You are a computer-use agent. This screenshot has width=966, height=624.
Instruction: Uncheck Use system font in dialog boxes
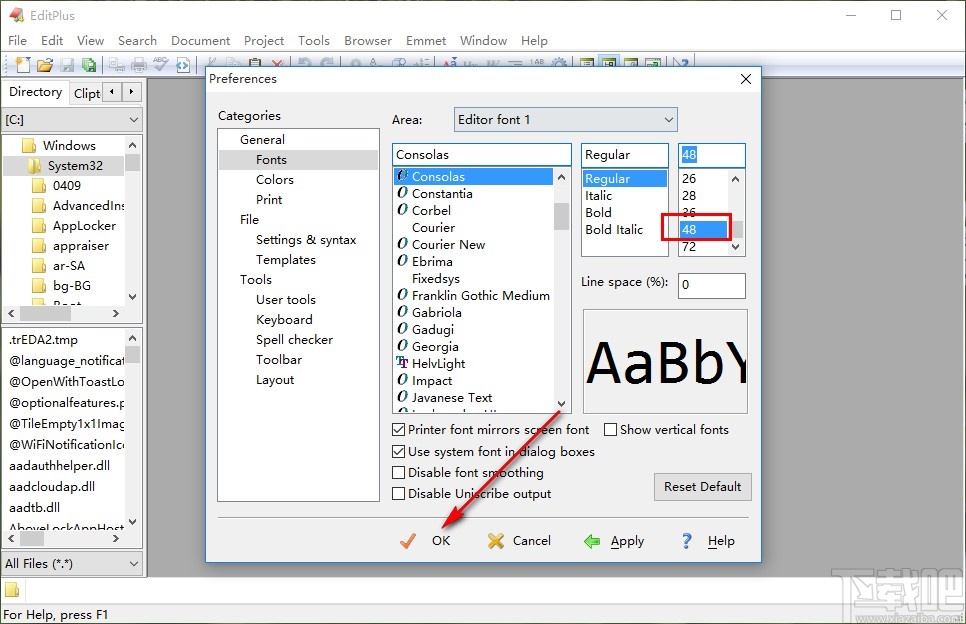pos(399,452)
